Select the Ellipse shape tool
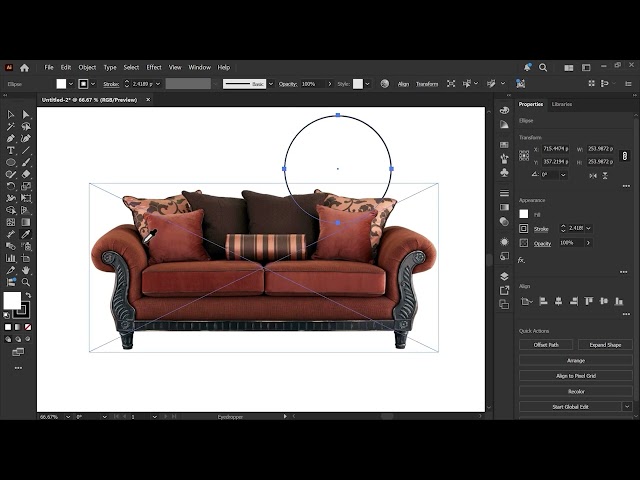 point(11,162)
